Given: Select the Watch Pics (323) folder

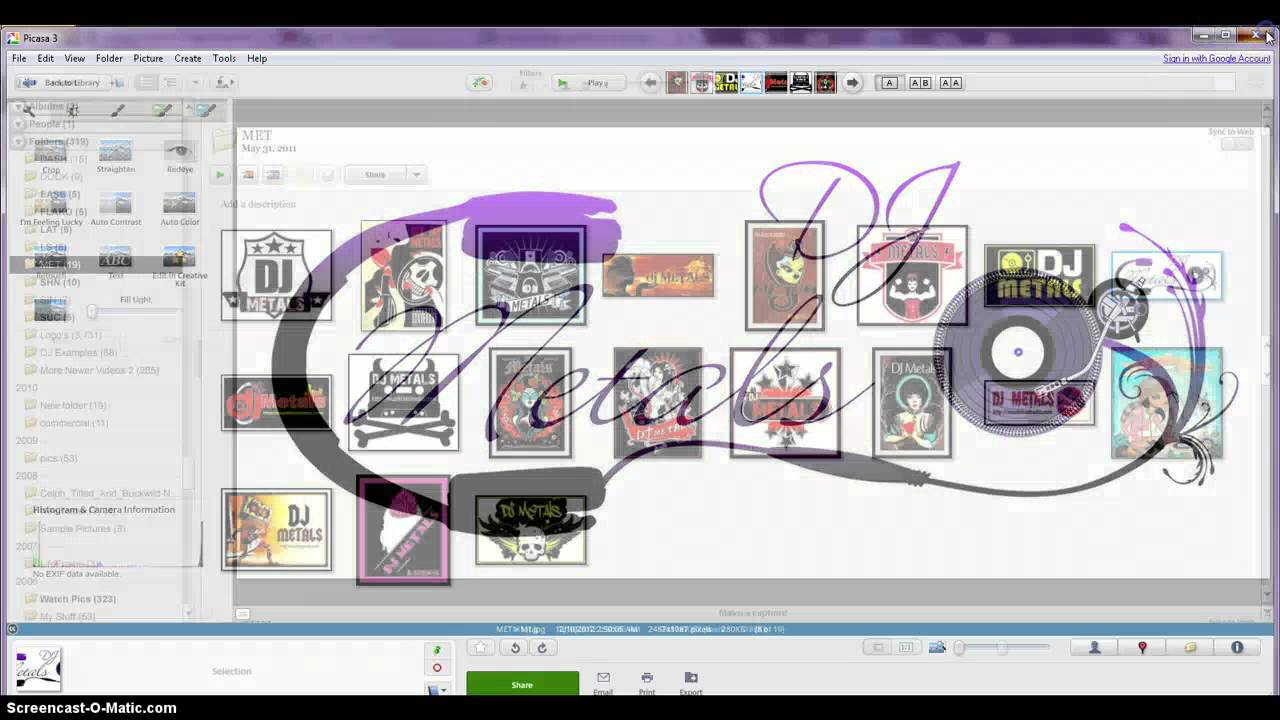Looking at the screenshot, I should pos(77,599).
